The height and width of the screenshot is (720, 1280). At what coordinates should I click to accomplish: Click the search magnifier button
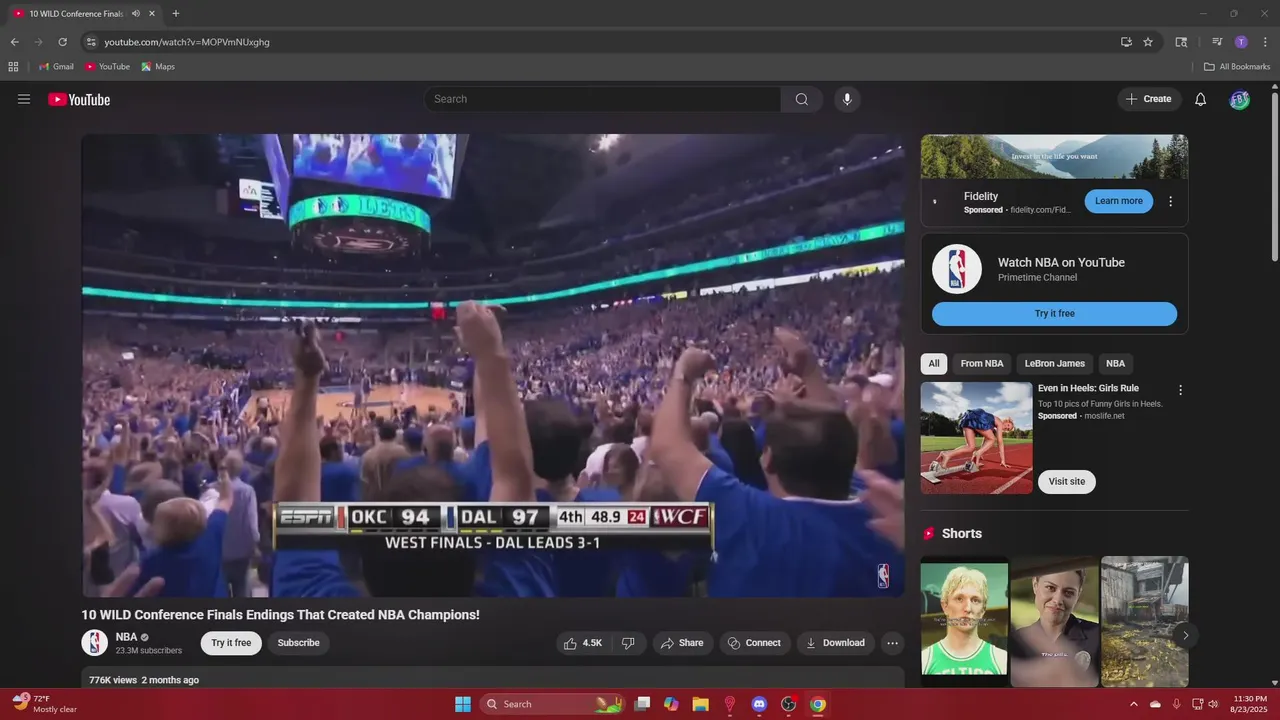(x=802, y=99)
